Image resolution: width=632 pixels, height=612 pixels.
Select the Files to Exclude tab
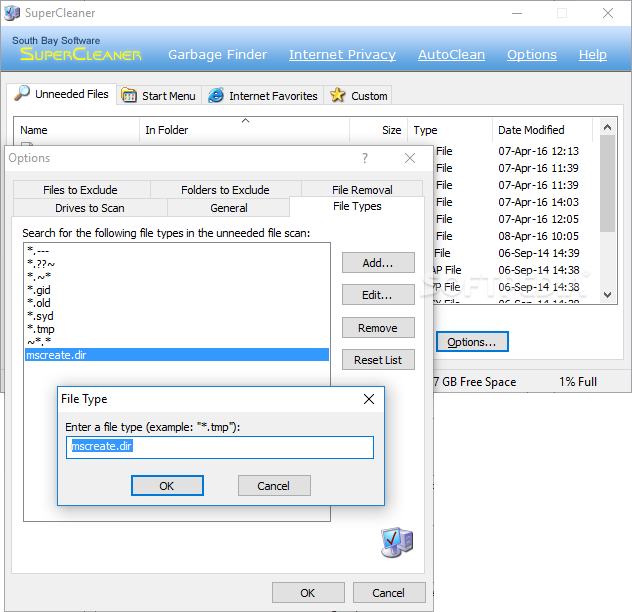[x=81, y=190]
